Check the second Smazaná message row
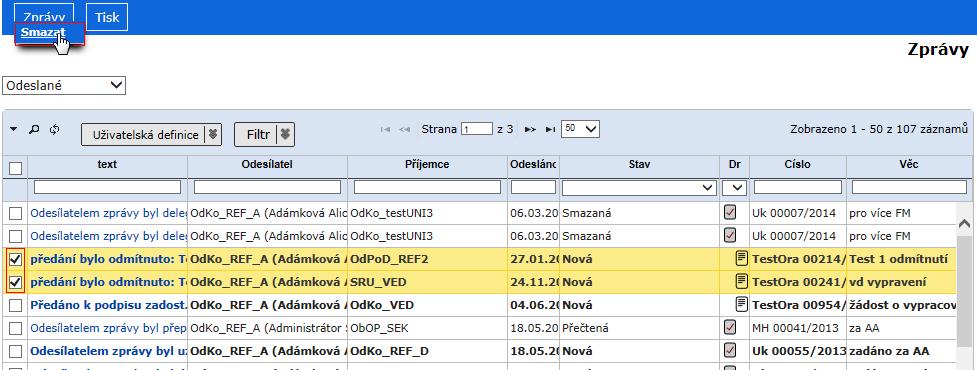 [x=16, y=237]
